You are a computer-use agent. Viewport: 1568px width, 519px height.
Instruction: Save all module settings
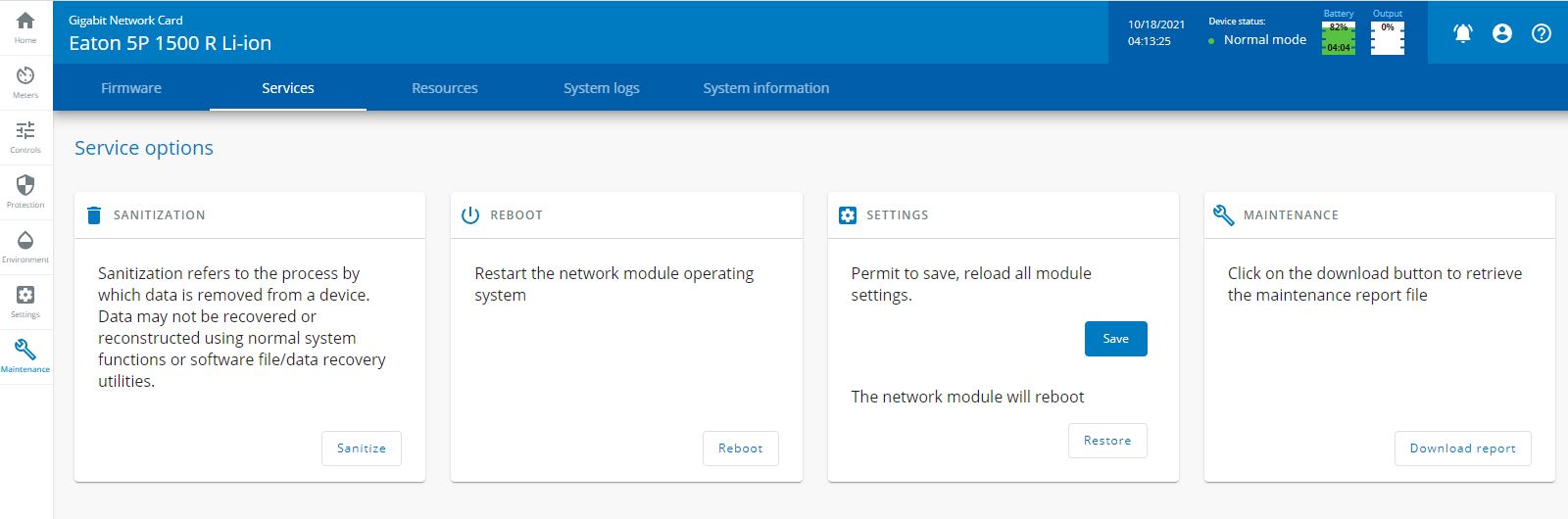click(1115, 339)
